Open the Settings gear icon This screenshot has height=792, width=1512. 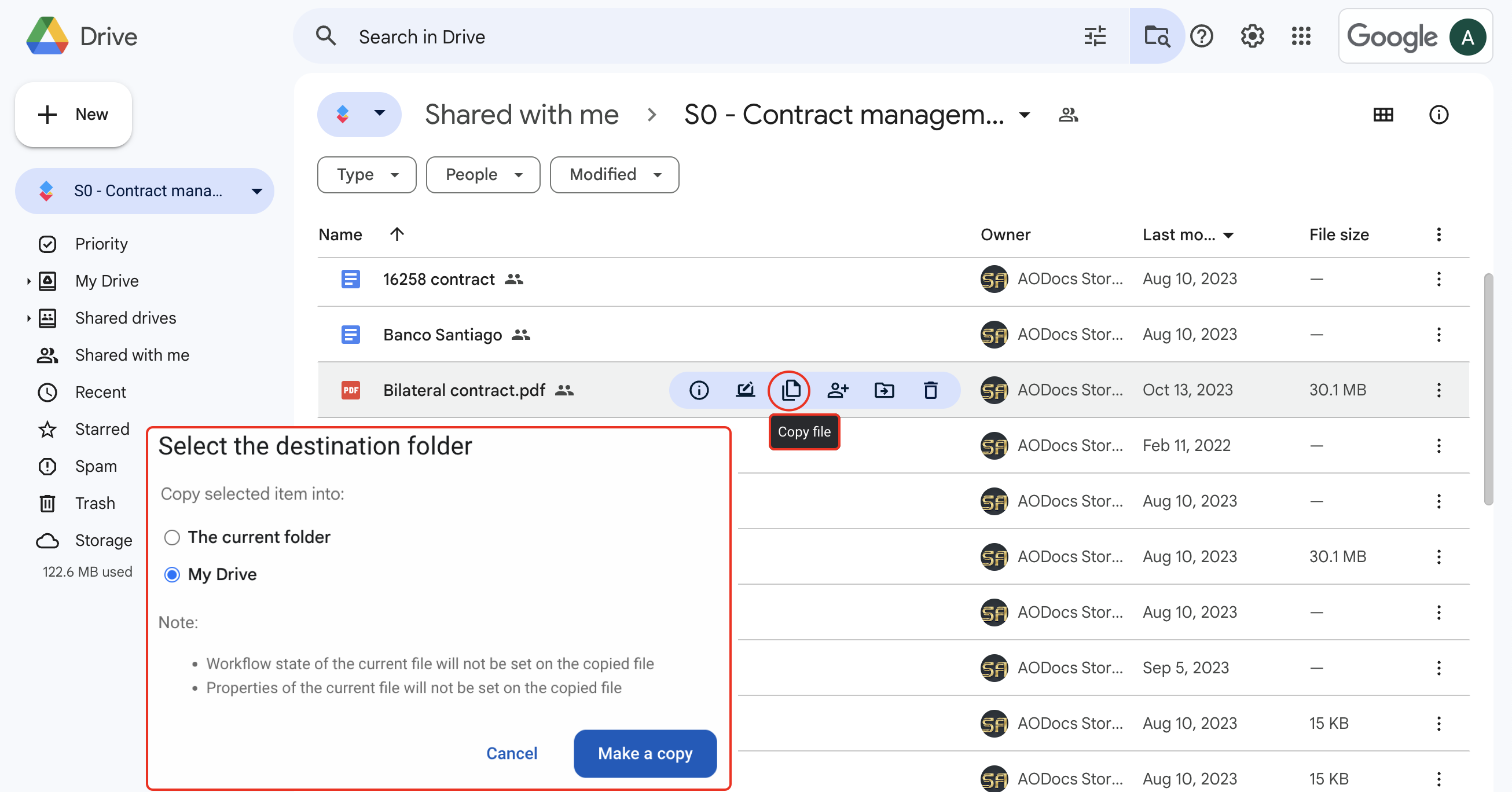pyautogui.click(x=1252, y=36)
